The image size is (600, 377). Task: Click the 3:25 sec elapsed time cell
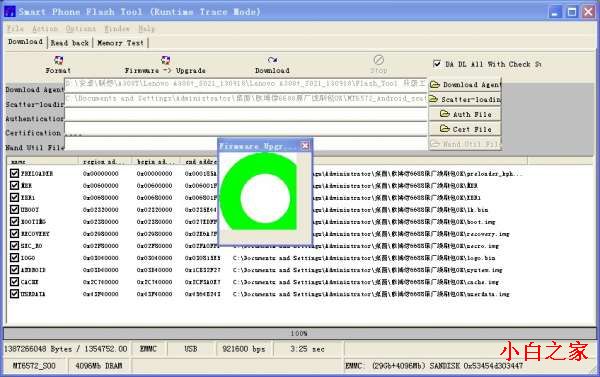(x=307, y=349)
